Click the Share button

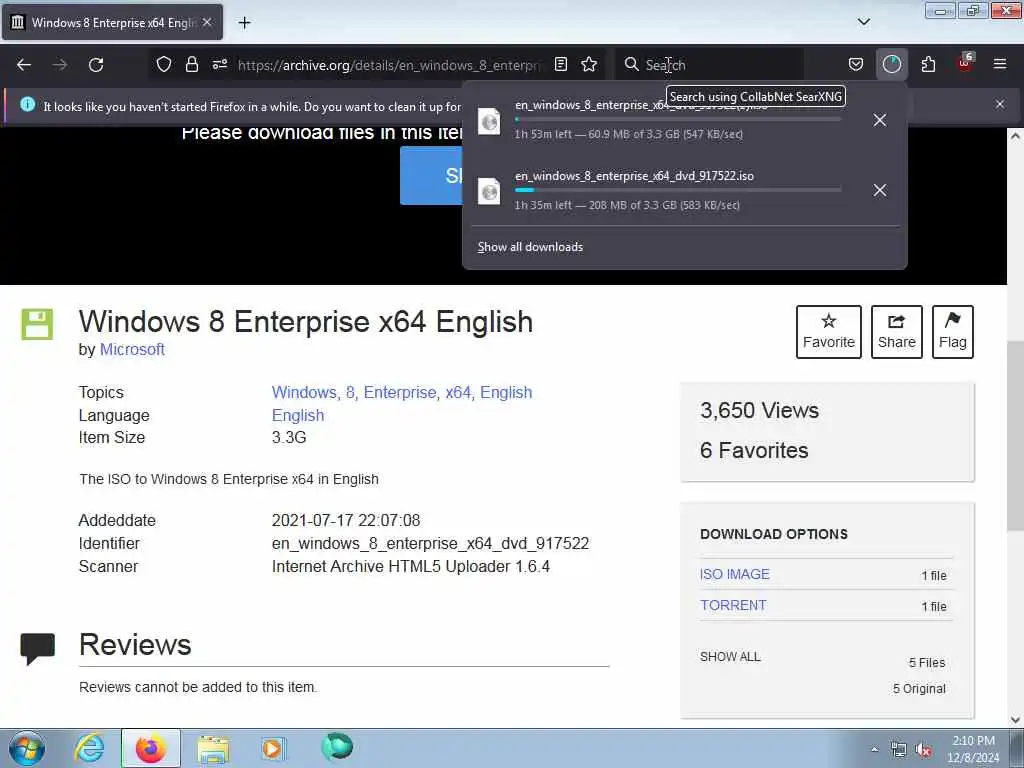[x=897, y=332]
